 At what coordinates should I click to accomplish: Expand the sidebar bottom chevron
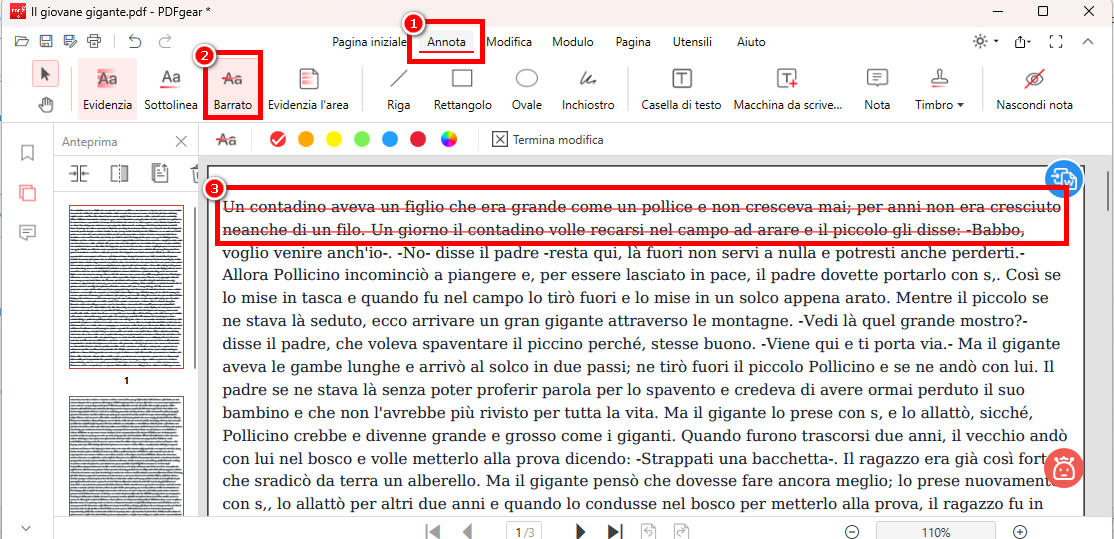pos(27,528)
